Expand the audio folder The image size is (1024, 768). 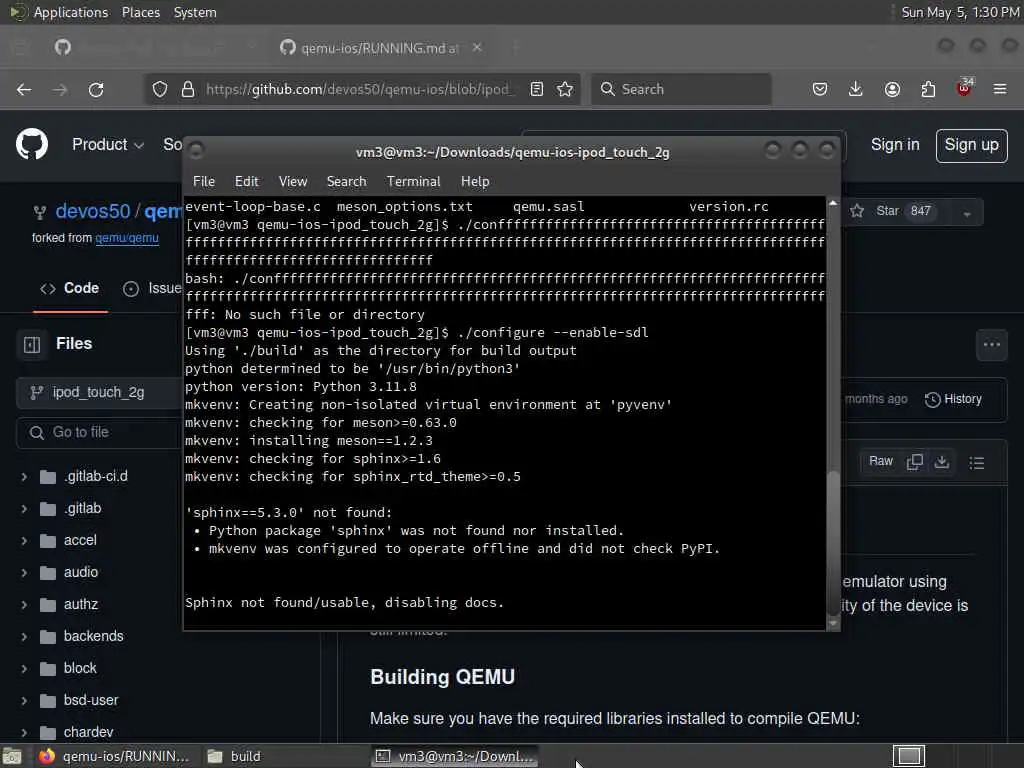pos(24,573)
